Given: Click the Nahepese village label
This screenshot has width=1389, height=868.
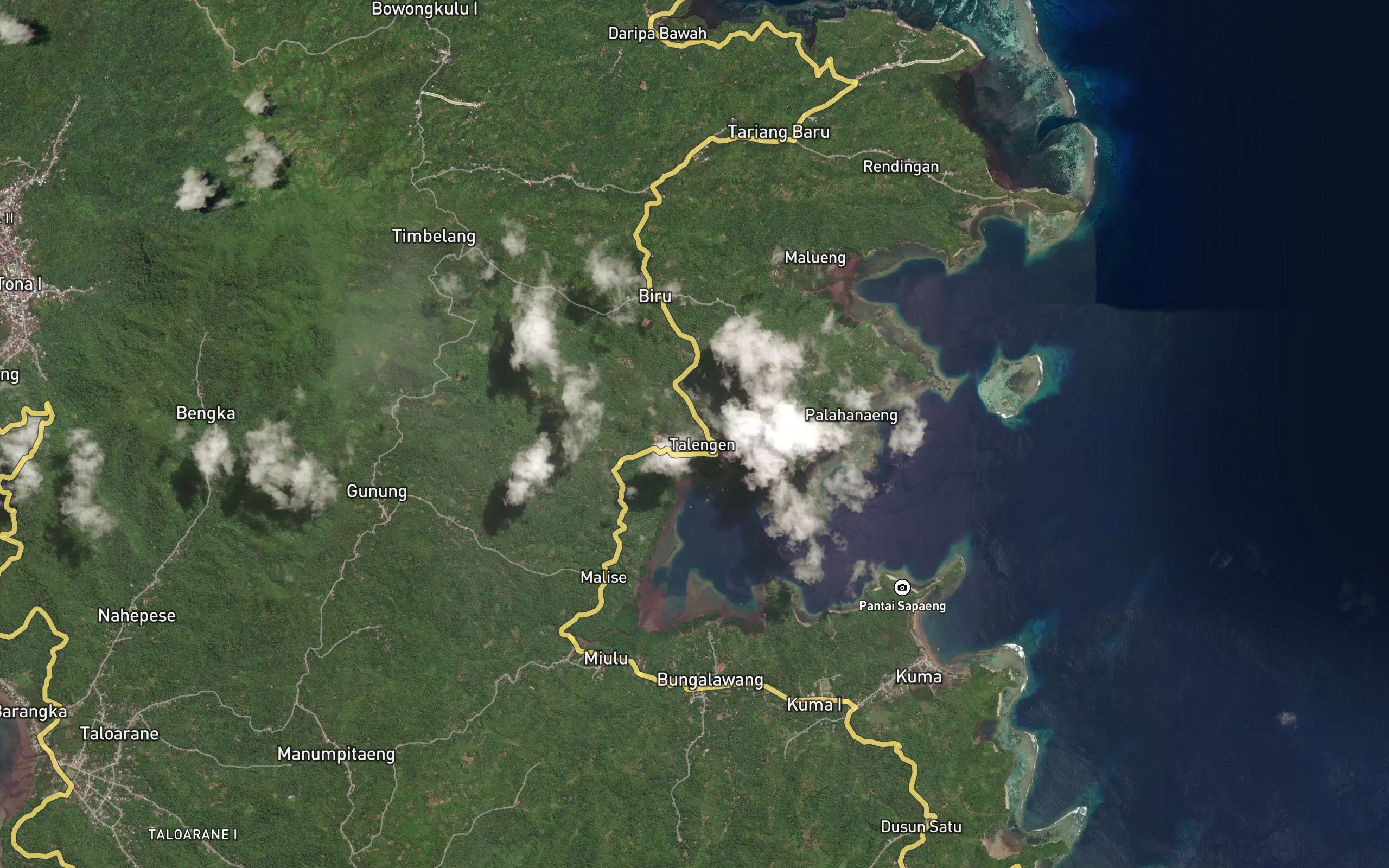Looking at the screenshot, I should click(137, 616).
